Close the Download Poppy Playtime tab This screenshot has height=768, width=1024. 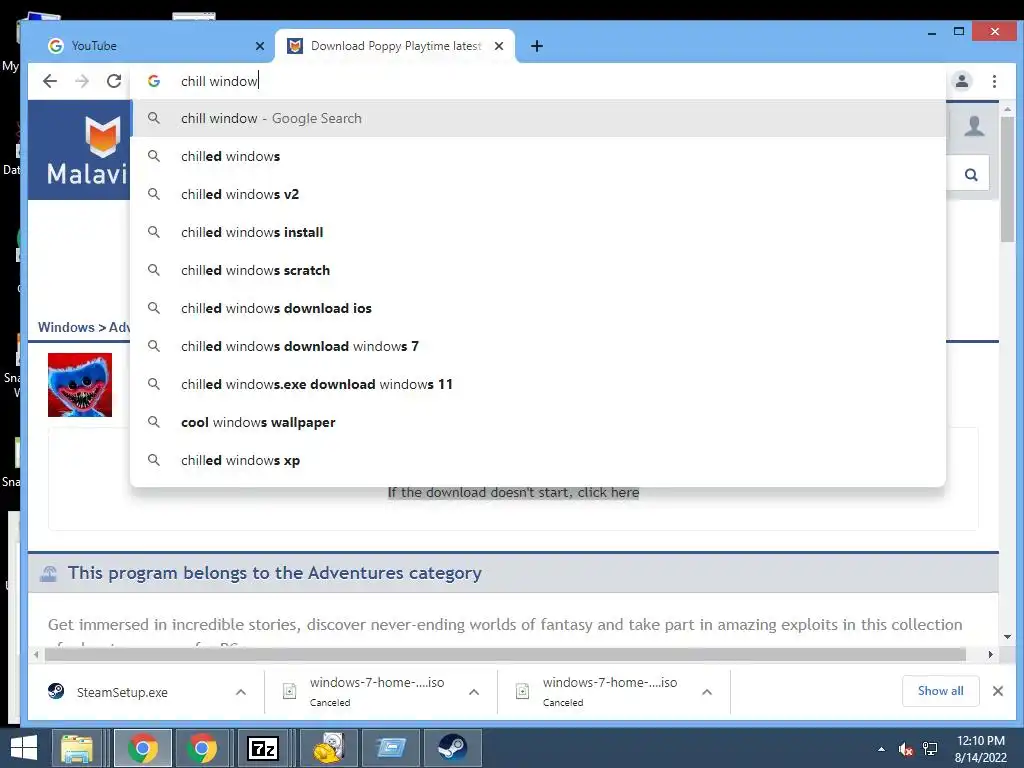(x=499, y=46)
